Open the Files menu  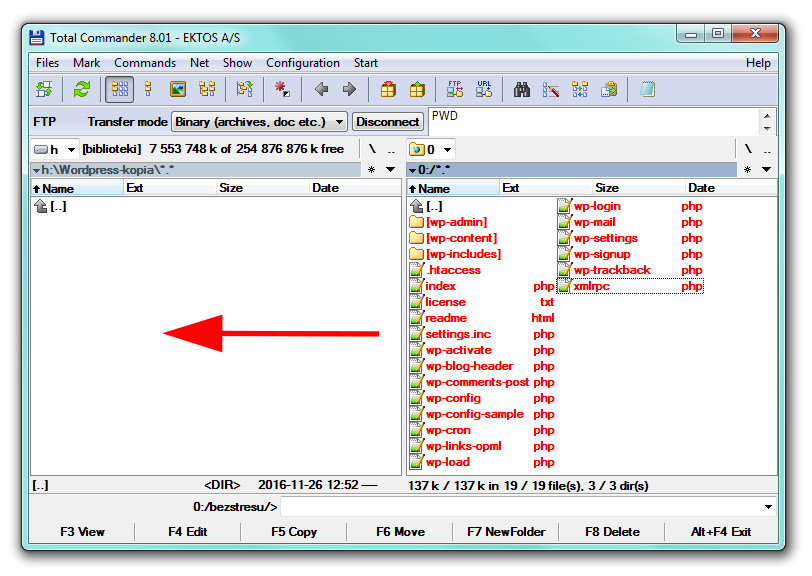coord(48,63)
